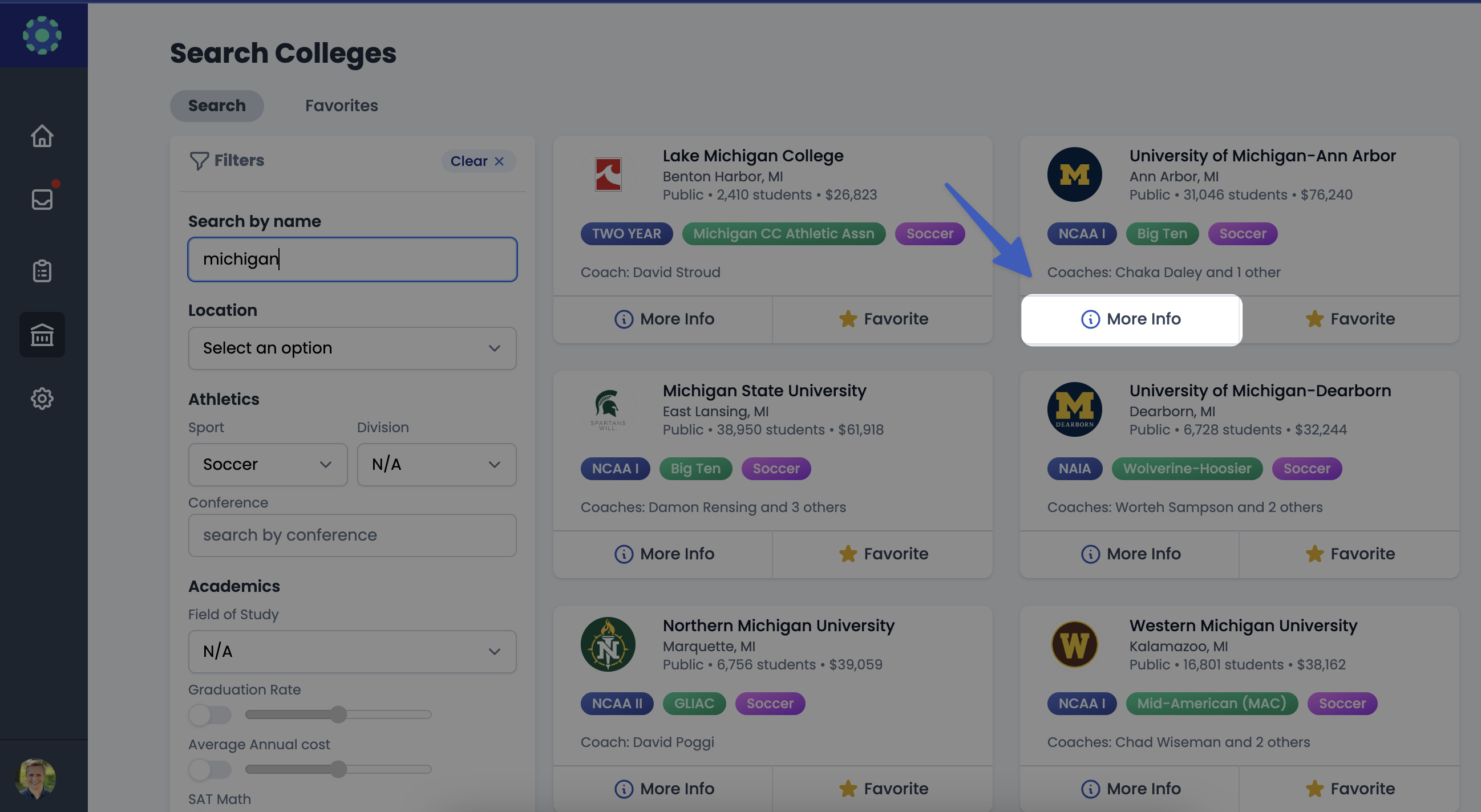This screenshot has height=812, width=1481.
Task: Enable the Graduation Rate toggle
Action: click(x=210, y=714)
